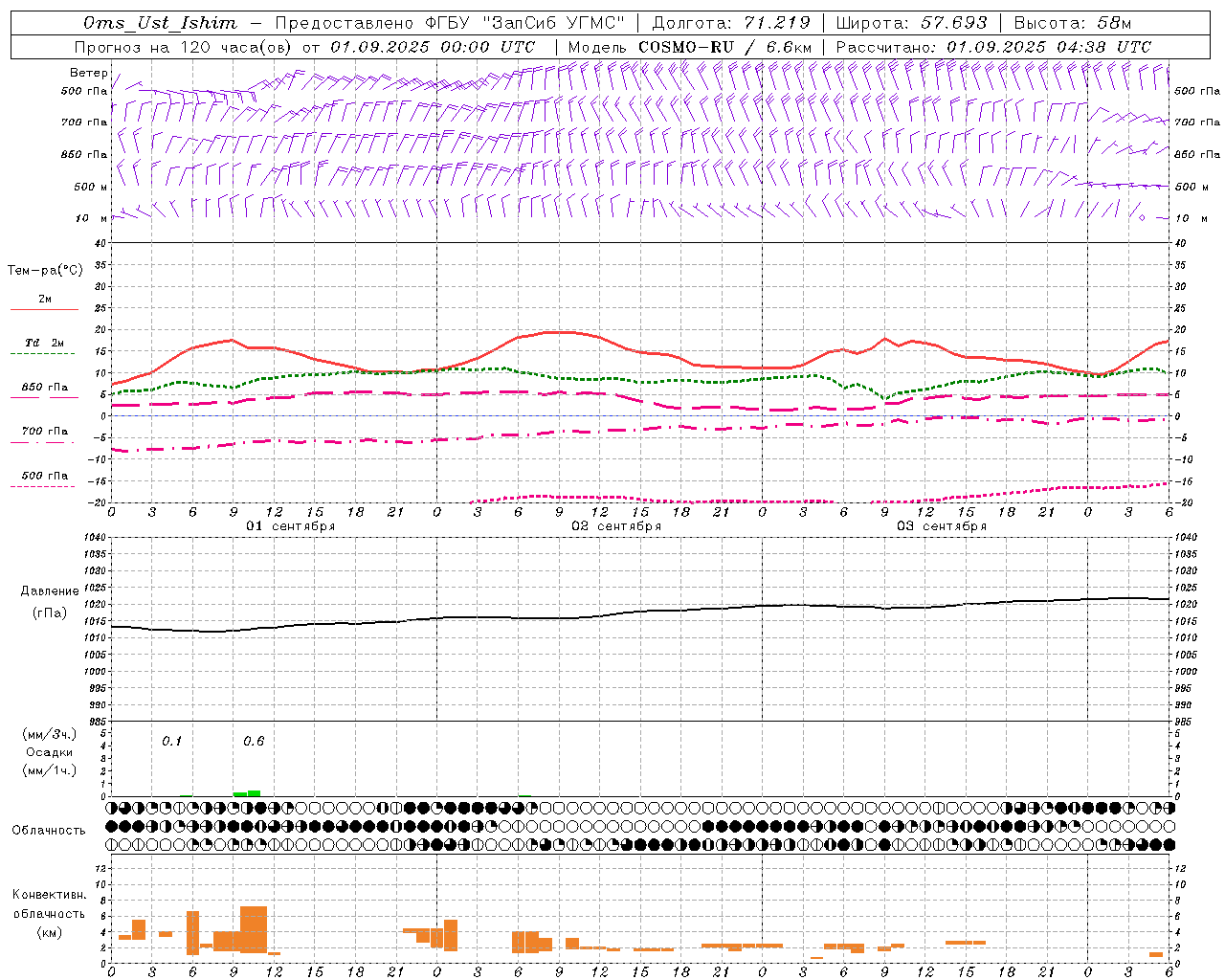Click the Осадки precipitation label
The width and height of the screenshot is (1225, 980).
click(50, 752)
